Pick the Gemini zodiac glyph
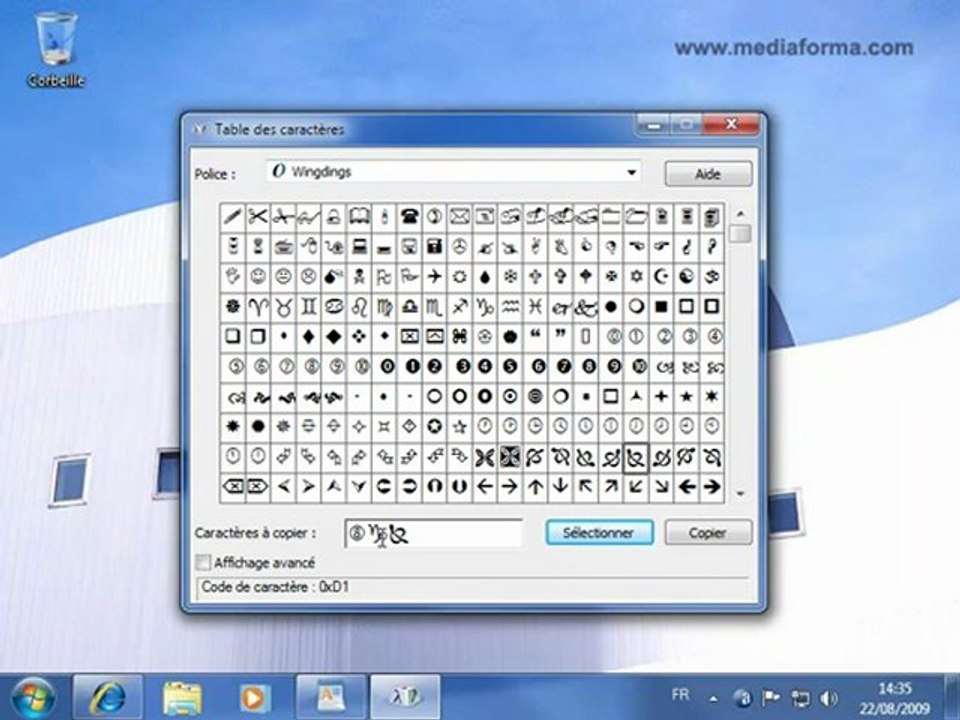The height and width of the screenshot is (720, 960). coord(309,307)
